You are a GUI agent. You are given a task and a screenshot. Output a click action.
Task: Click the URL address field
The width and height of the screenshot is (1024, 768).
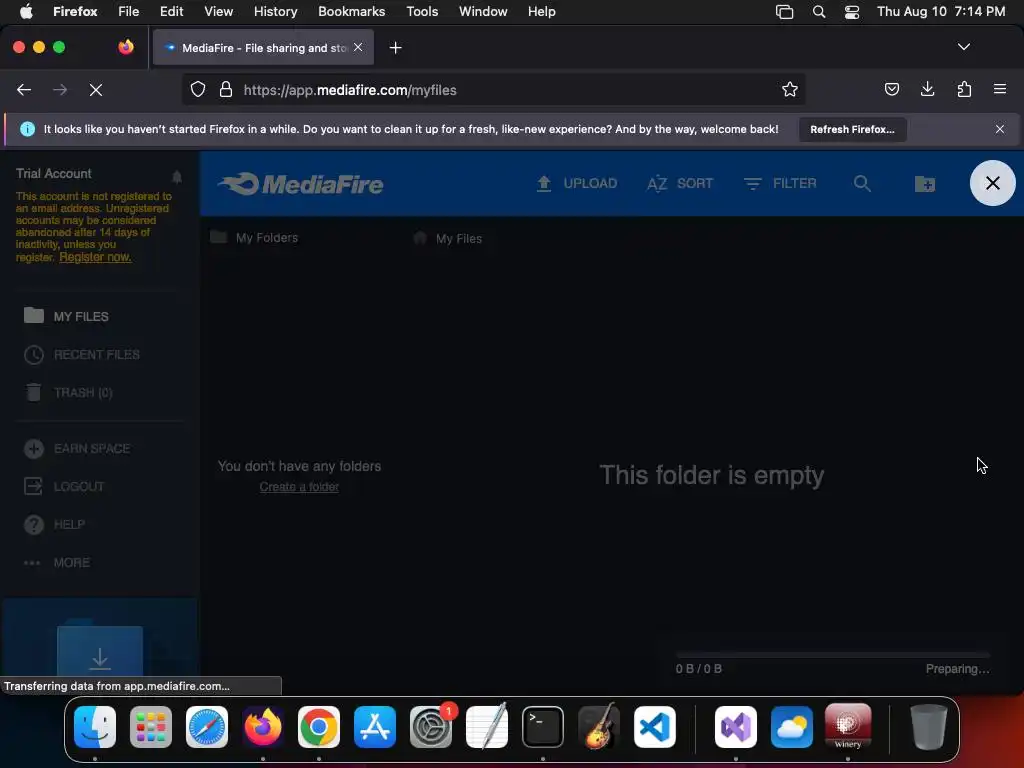493,89
